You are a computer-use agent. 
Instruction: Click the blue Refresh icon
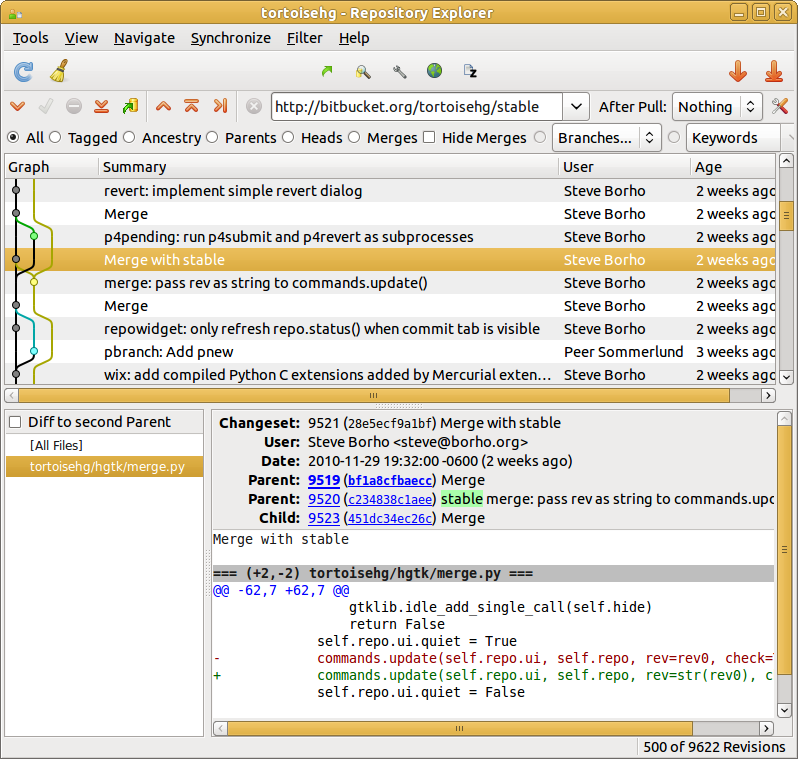click(23, 72)
